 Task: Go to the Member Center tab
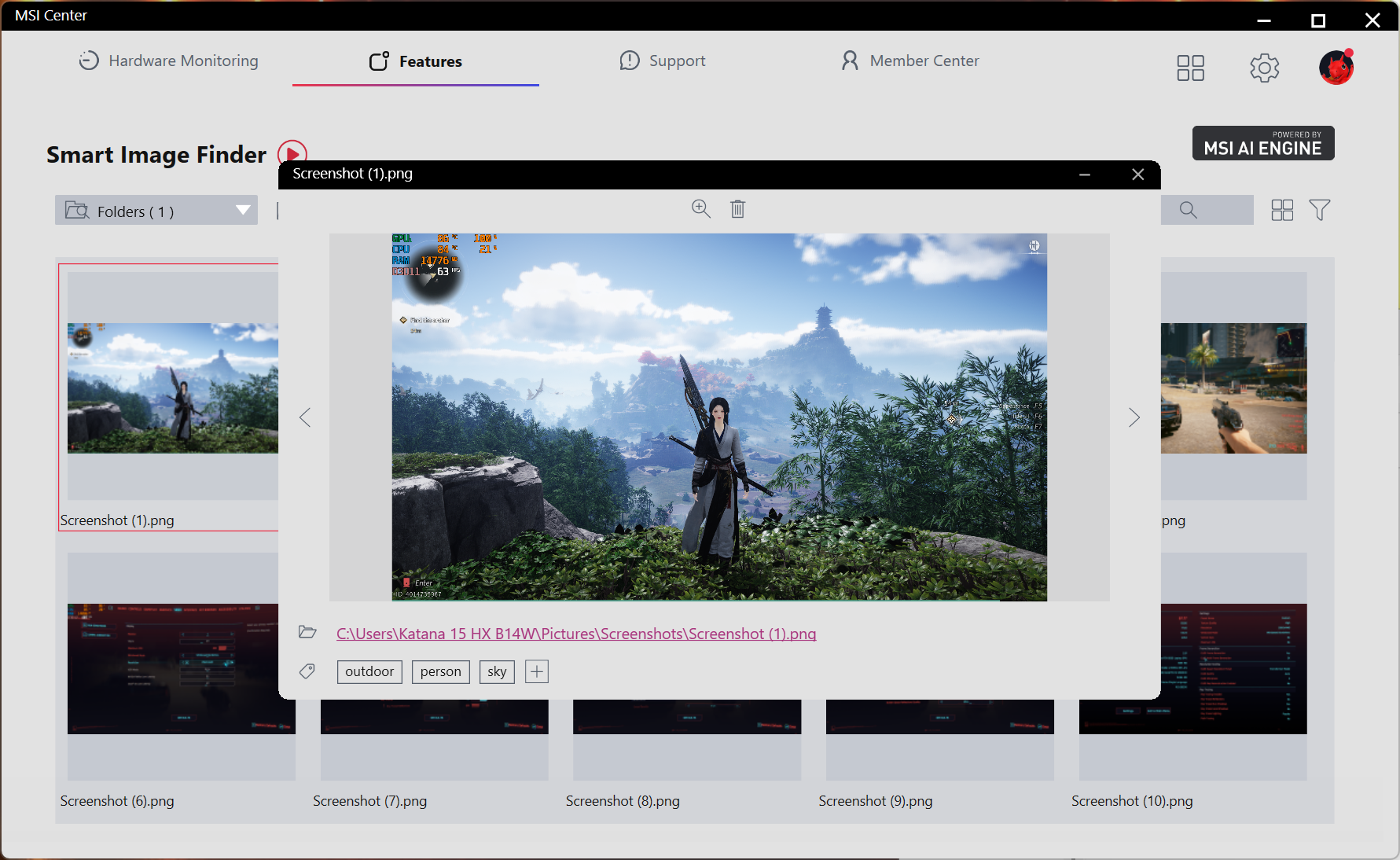(x=909, y=61)
